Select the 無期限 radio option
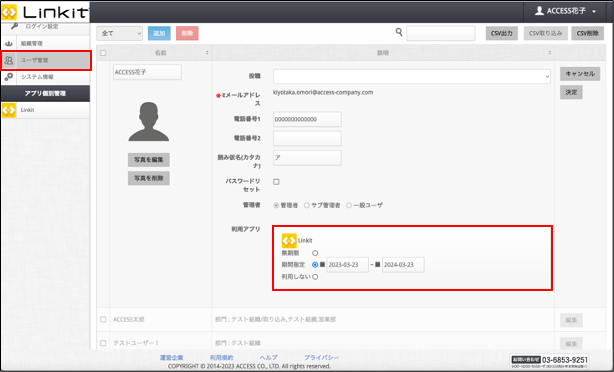The width and height of the screenshot is (614, 372). click(315, 253)
